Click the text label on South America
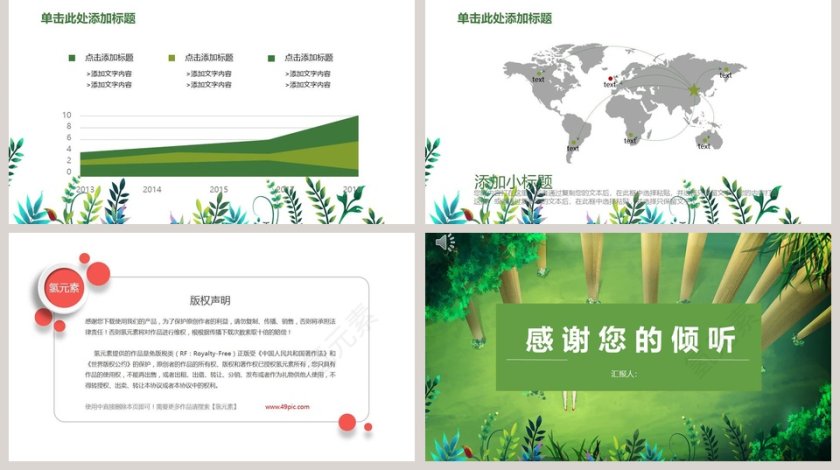This screenshot has width=840, height=470. tap(573, 148)
